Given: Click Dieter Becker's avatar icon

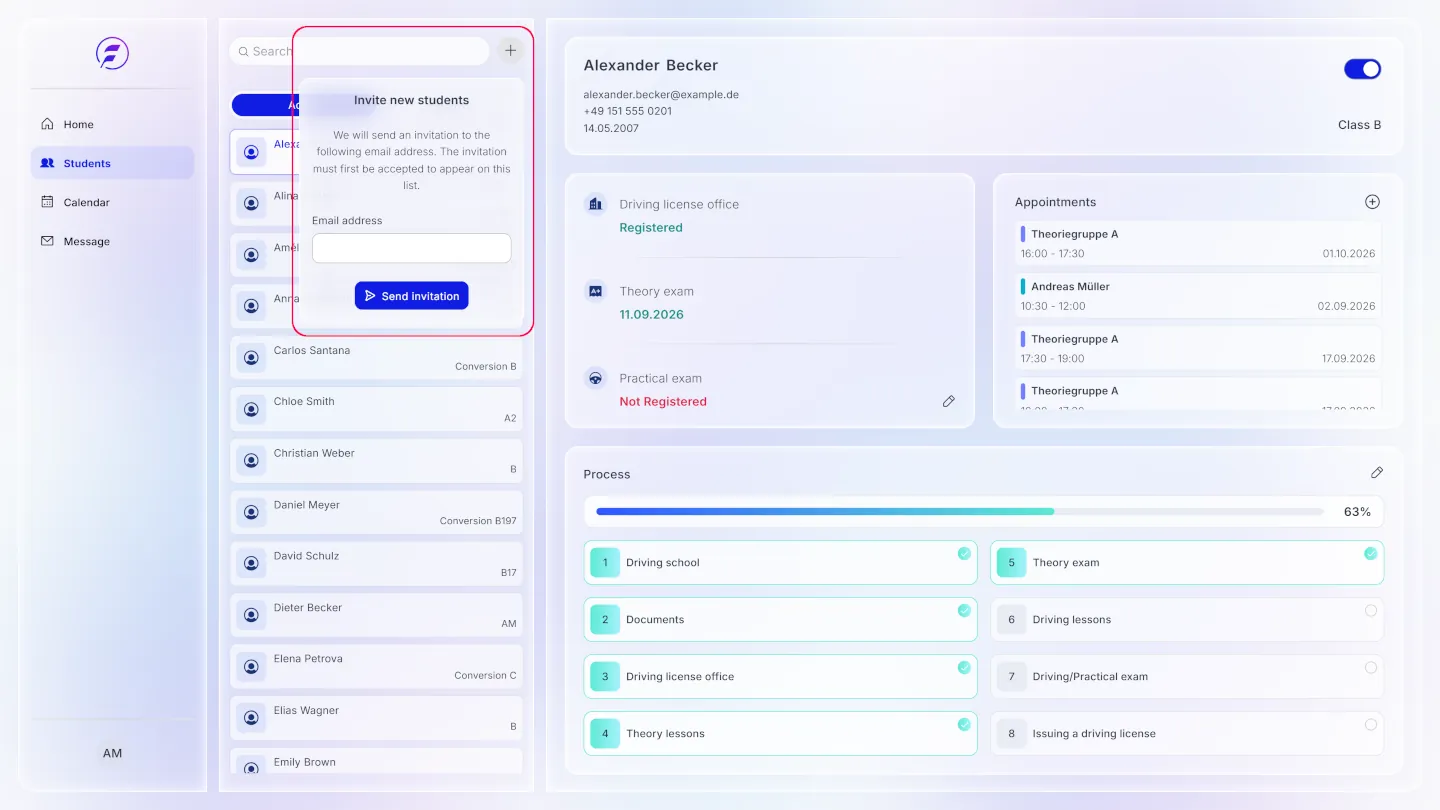Looking at the screenshot, I should point(251,616).
